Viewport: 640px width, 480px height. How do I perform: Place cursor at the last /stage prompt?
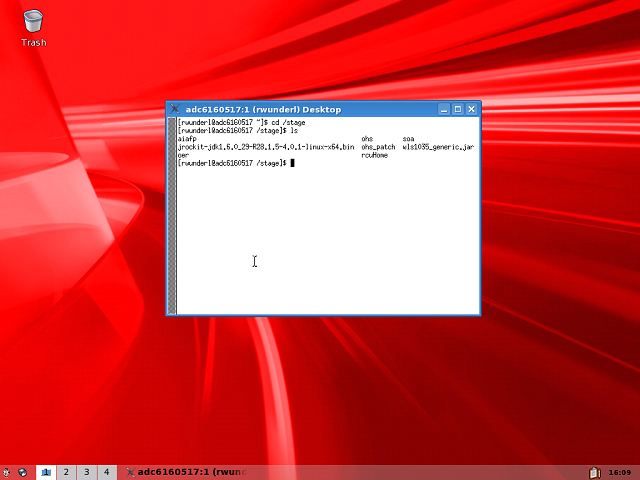[x=292, y=163]
